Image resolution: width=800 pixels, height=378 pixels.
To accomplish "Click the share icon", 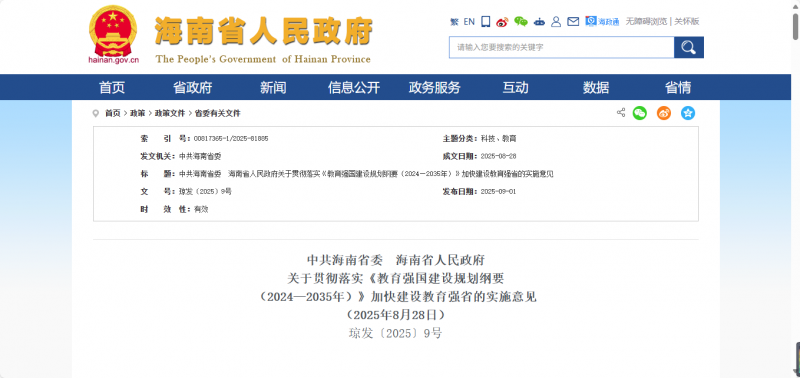I will pos(621,113).
